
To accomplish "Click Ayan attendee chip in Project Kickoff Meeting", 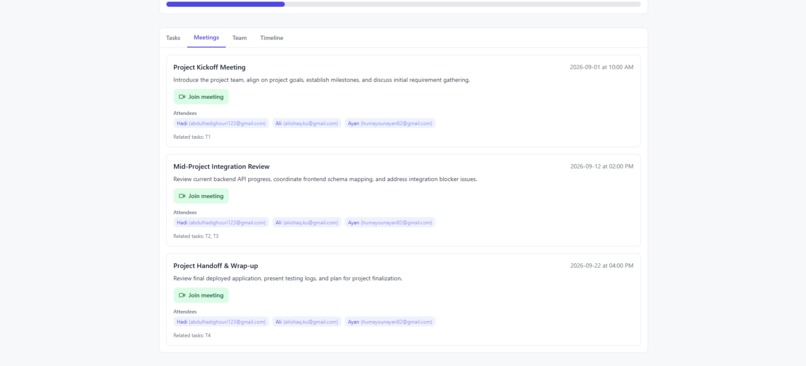I will point(390,123).
